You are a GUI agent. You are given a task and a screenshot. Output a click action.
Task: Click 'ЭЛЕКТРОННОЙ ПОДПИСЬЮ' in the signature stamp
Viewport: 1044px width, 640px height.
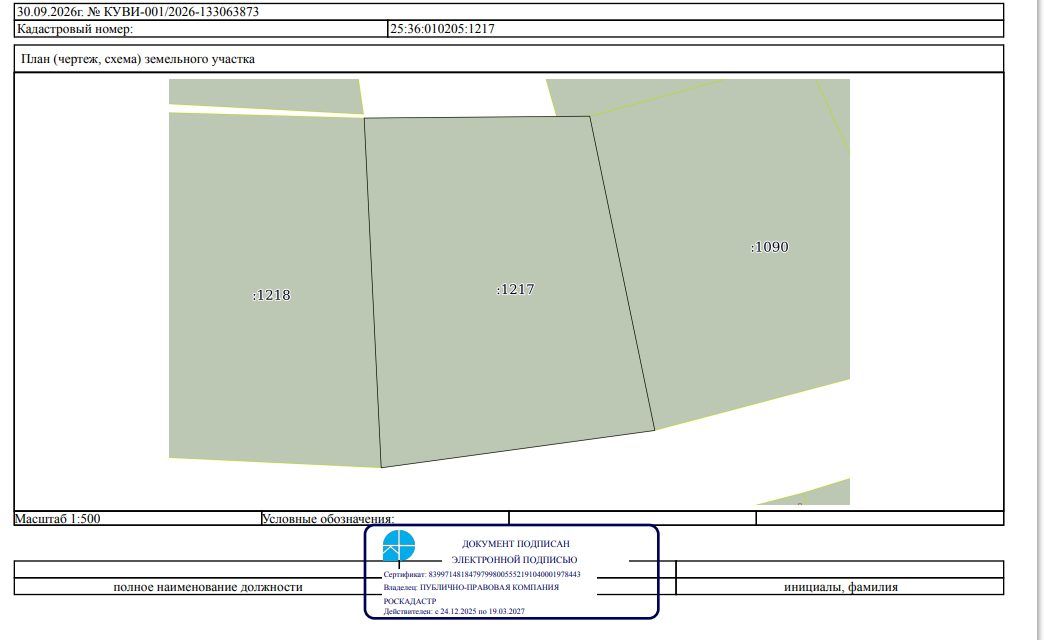click(515, 559)
